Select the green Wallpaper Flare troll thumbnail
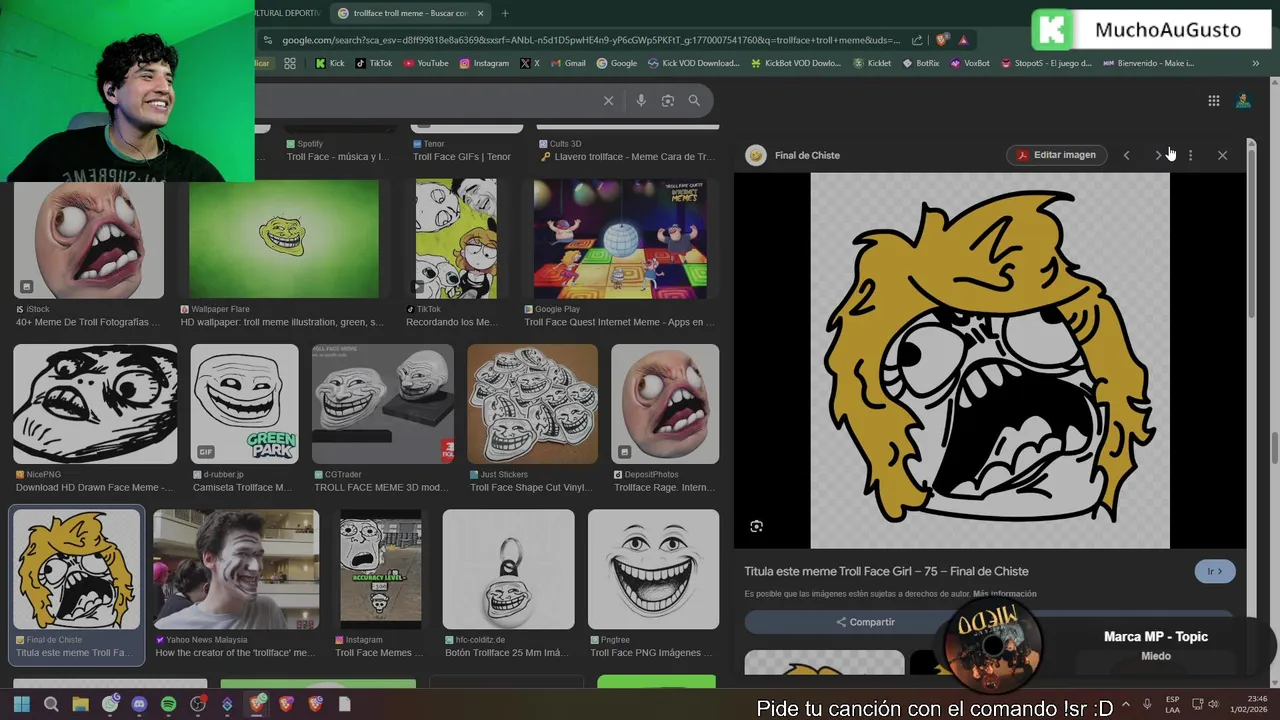Screen dimensions: 1280x720 click(x=284, y=239)
